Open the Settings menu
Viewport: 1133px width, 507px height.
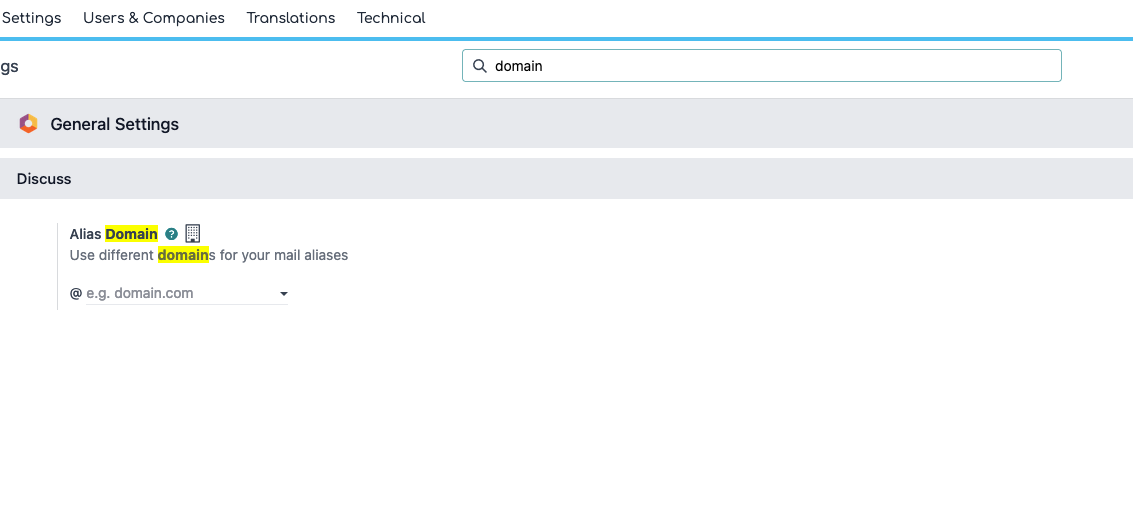point(31,18)
